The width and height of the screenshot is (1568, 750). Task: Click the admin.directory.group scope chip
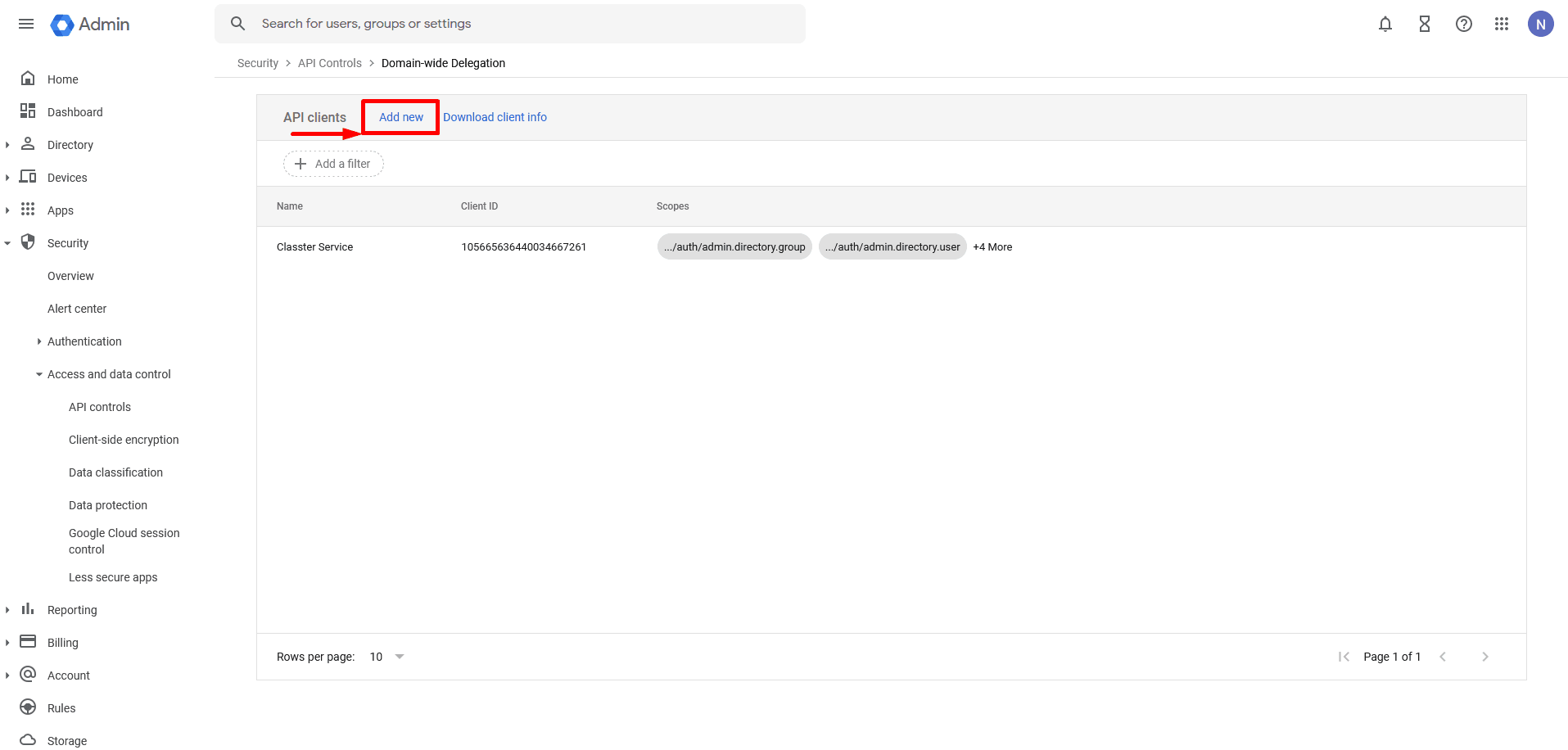coord(734,246)
